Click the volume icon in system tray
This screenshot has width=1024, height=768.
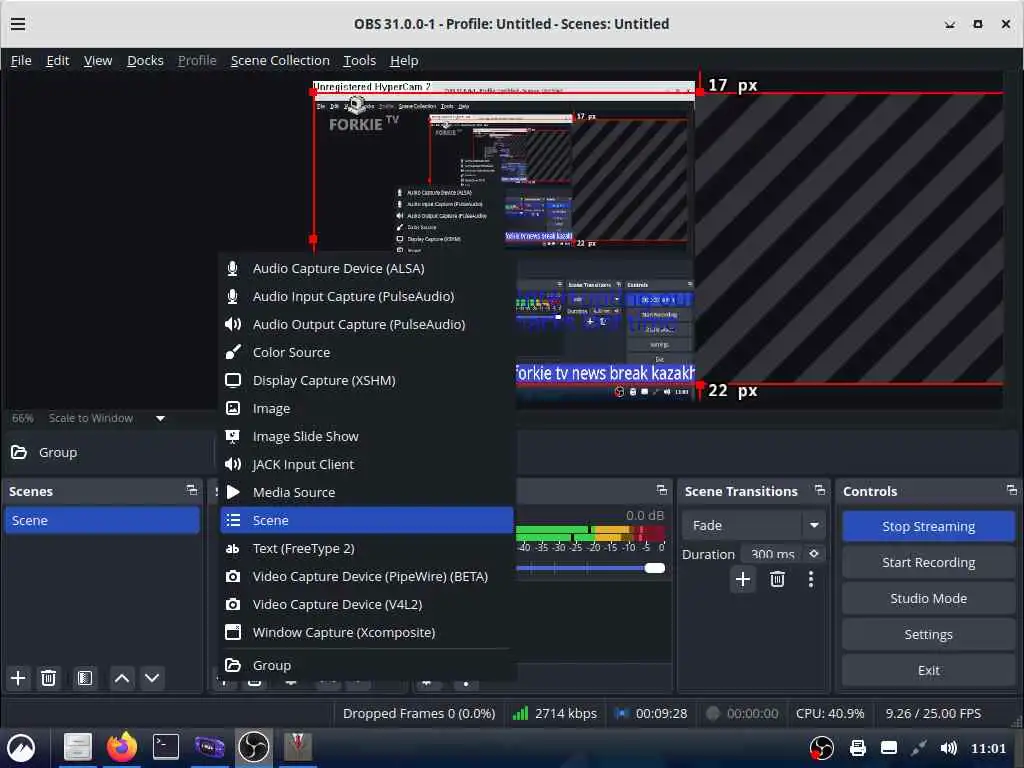pyautogui.click(x=948, y=748)
